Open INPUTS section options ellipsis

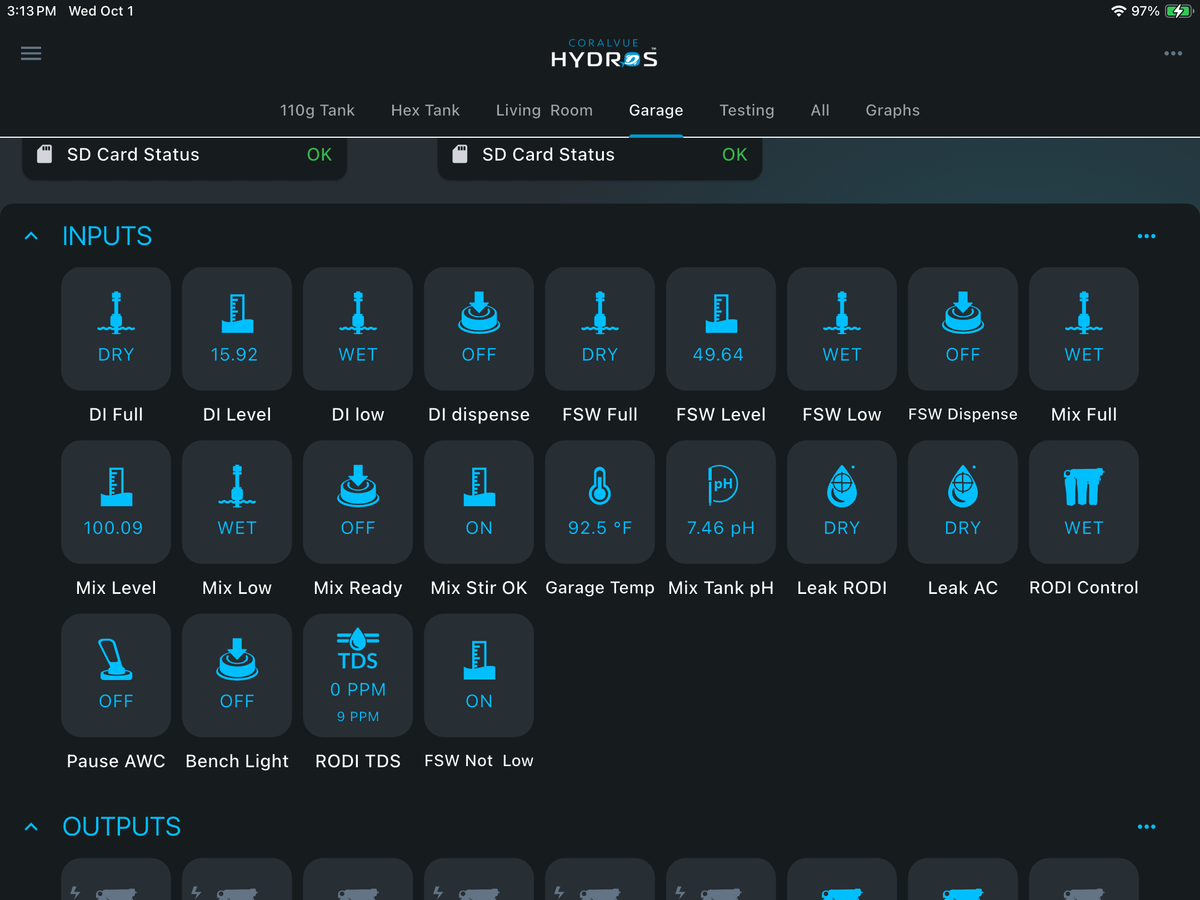point(1147,236)
